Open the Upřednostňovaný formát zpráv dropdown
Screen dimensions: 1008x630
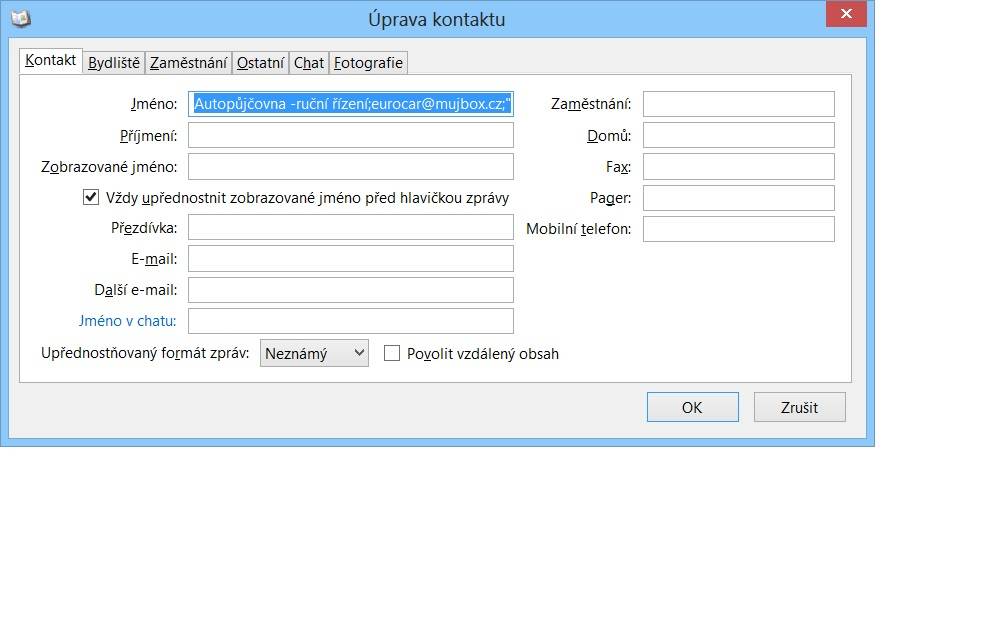(314, 353)
